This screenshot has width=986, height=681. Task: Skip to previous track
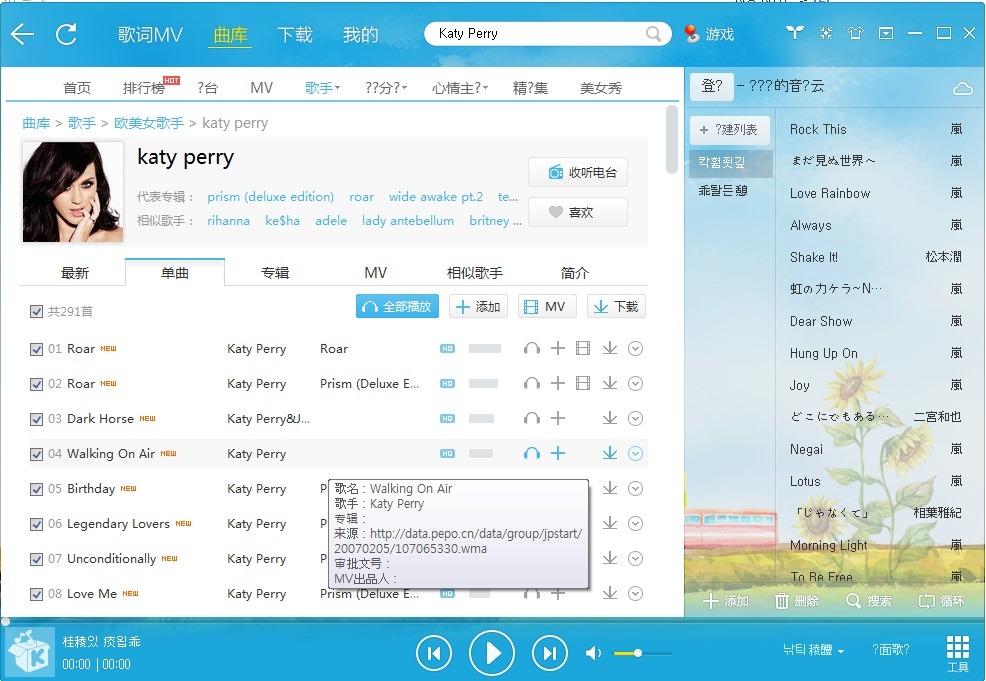434,653
